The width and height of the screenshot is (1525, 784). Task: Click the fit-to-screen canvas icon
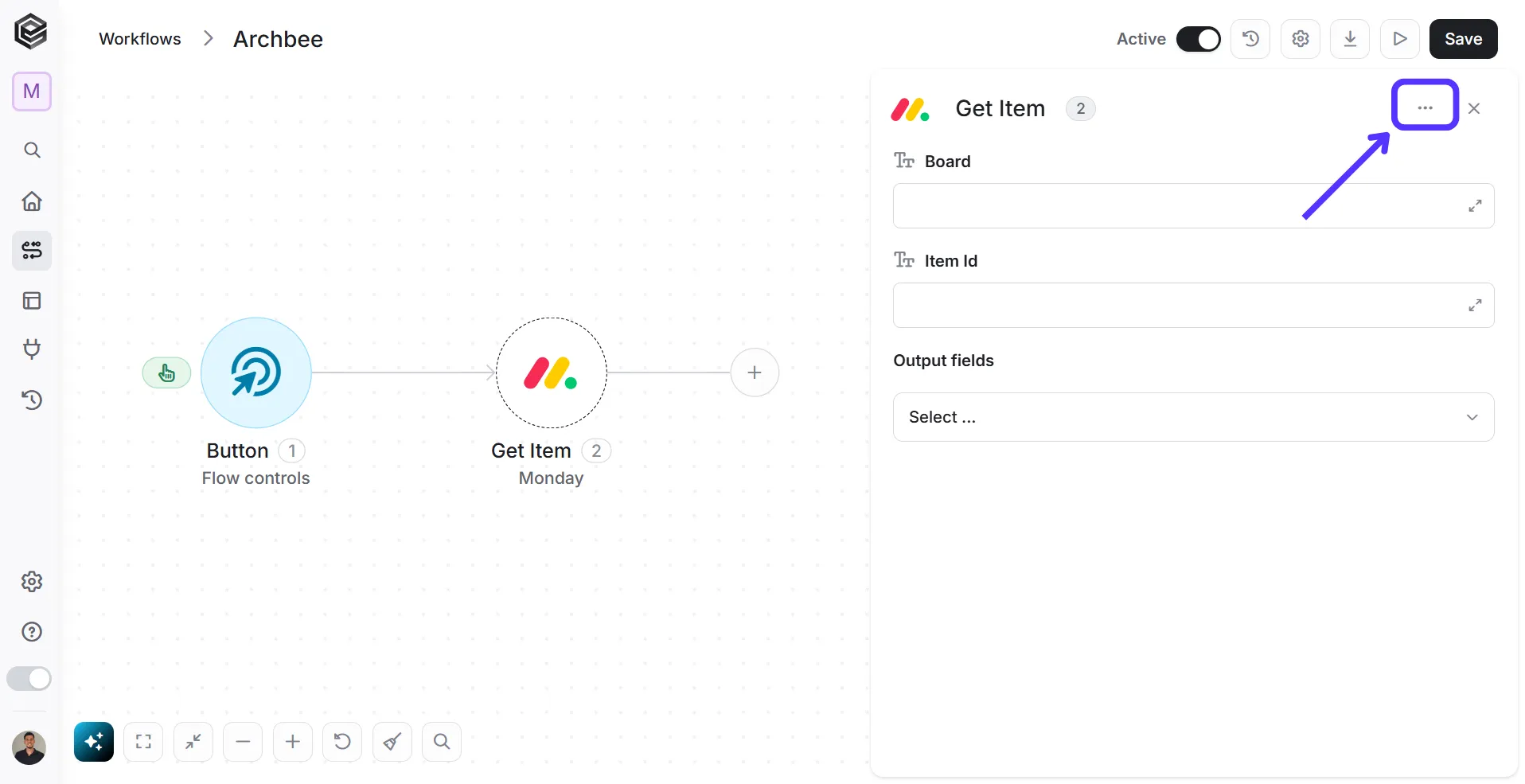coord(143,742)
